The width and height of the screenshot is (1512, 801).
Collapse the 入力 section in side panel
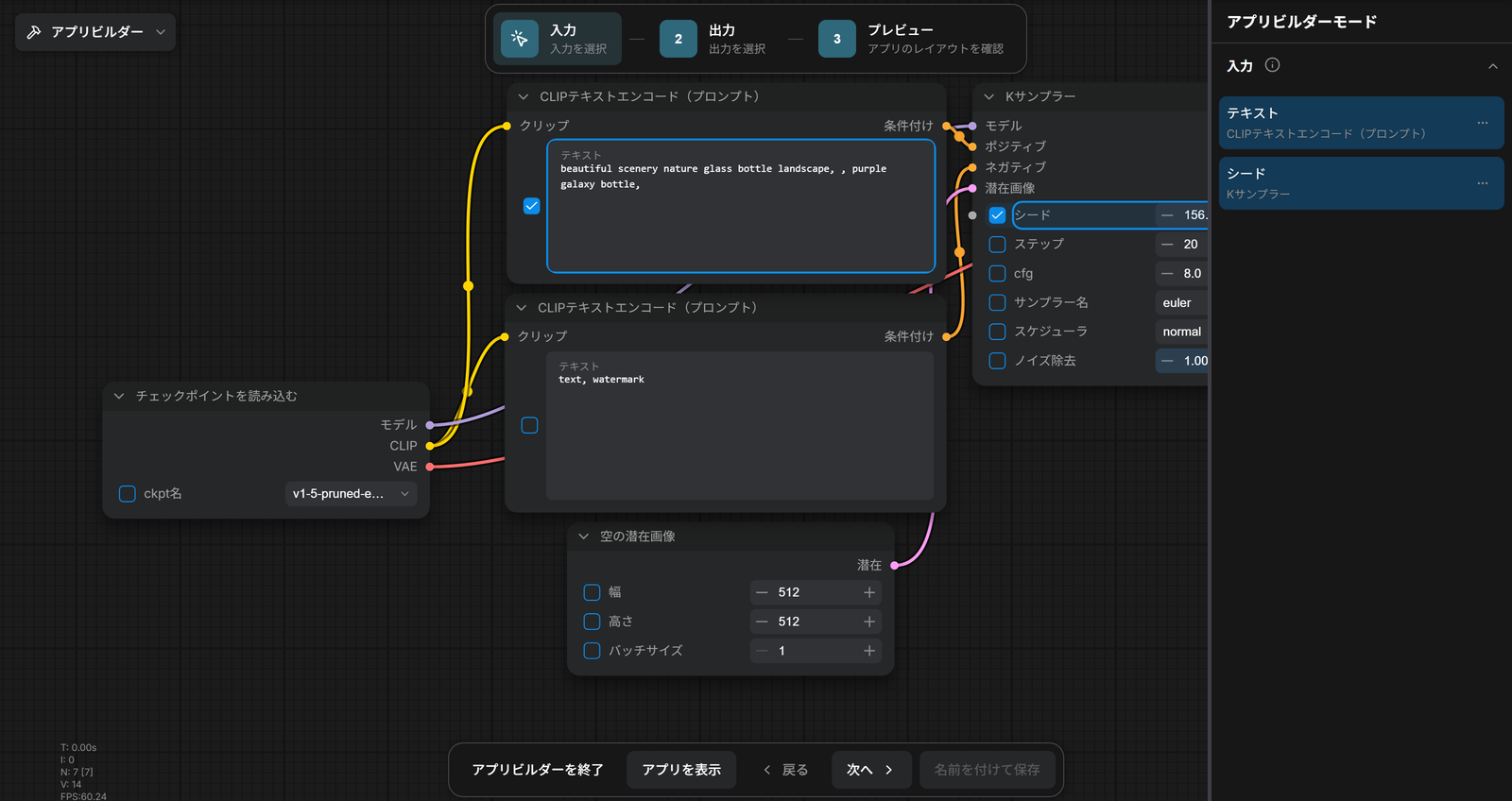pyautogui.click(x=1492, y=66)
